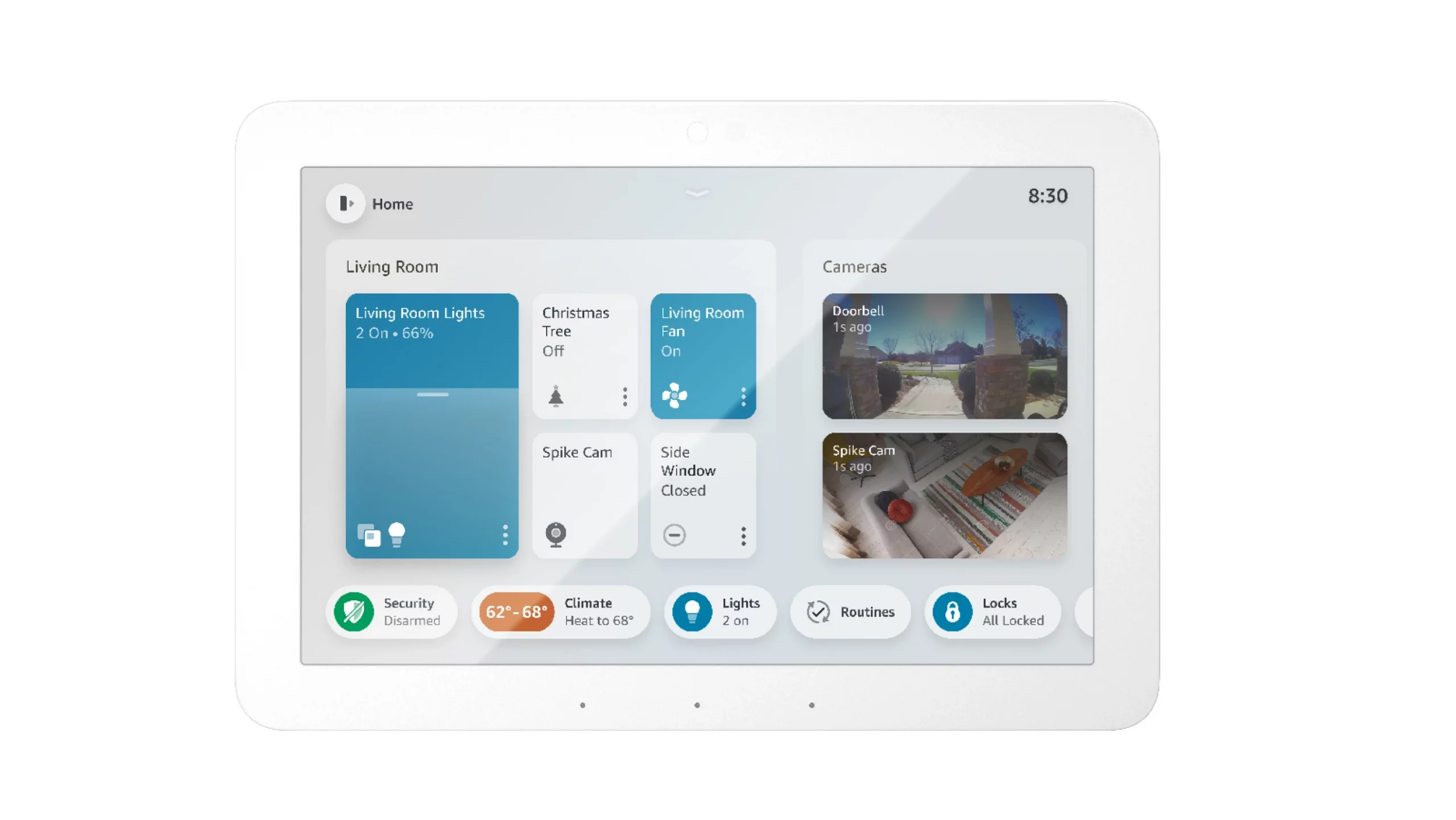Expand the Living Room Lights options menu
The height and width of the screenshot is (820, 1456).
coord(505,535)
